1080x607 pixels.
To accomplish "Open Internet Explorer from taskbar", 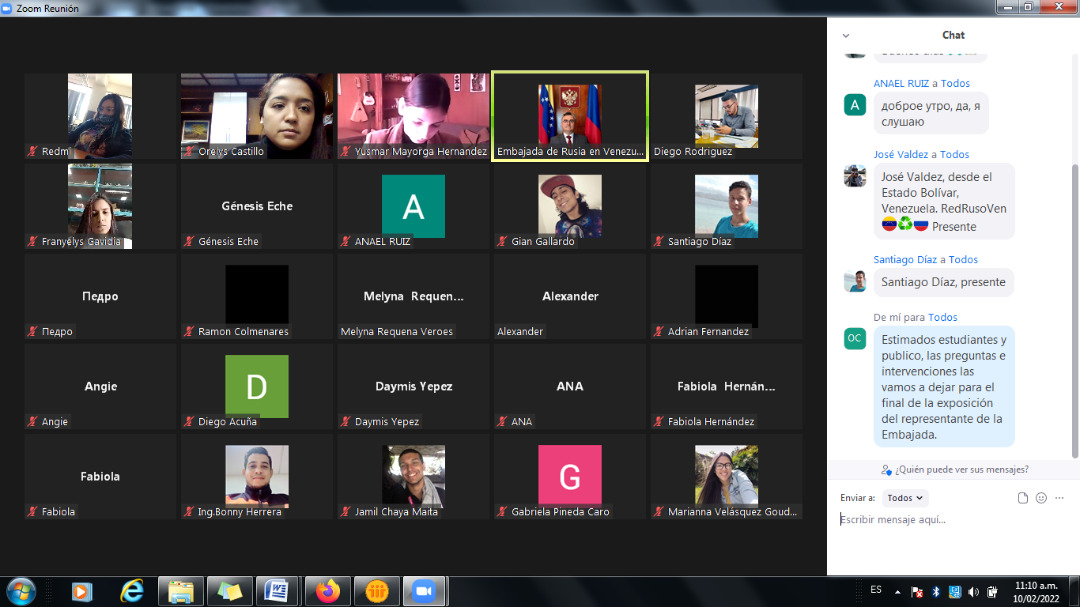I will pos(132,592).
